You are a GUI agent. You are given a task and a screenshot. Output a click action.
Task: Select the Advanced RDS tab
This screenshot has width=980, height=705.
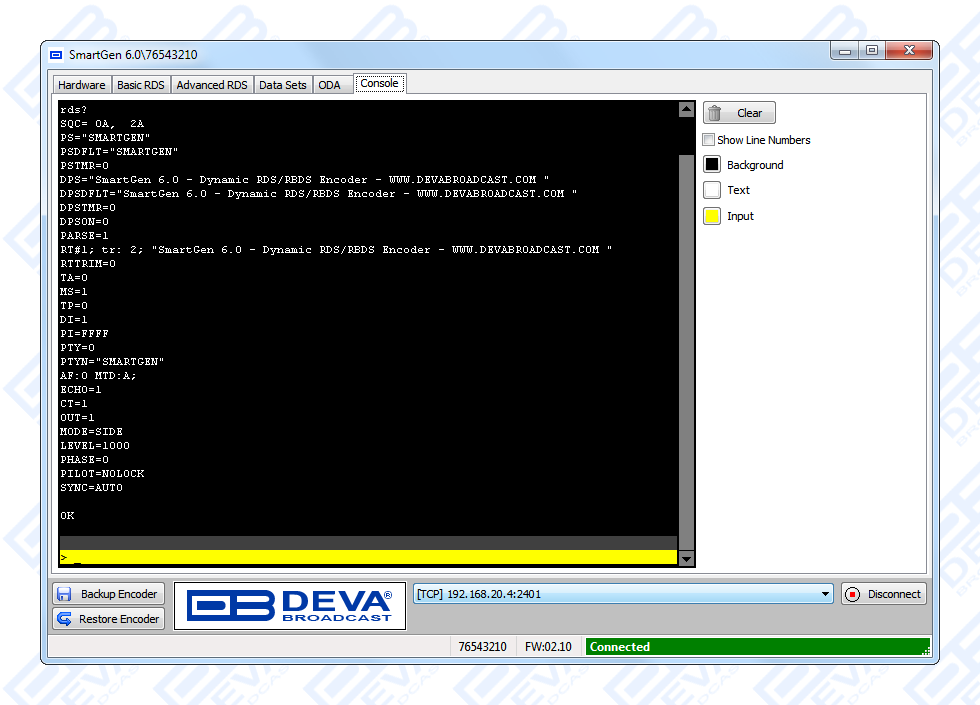[x=212, y=85]
